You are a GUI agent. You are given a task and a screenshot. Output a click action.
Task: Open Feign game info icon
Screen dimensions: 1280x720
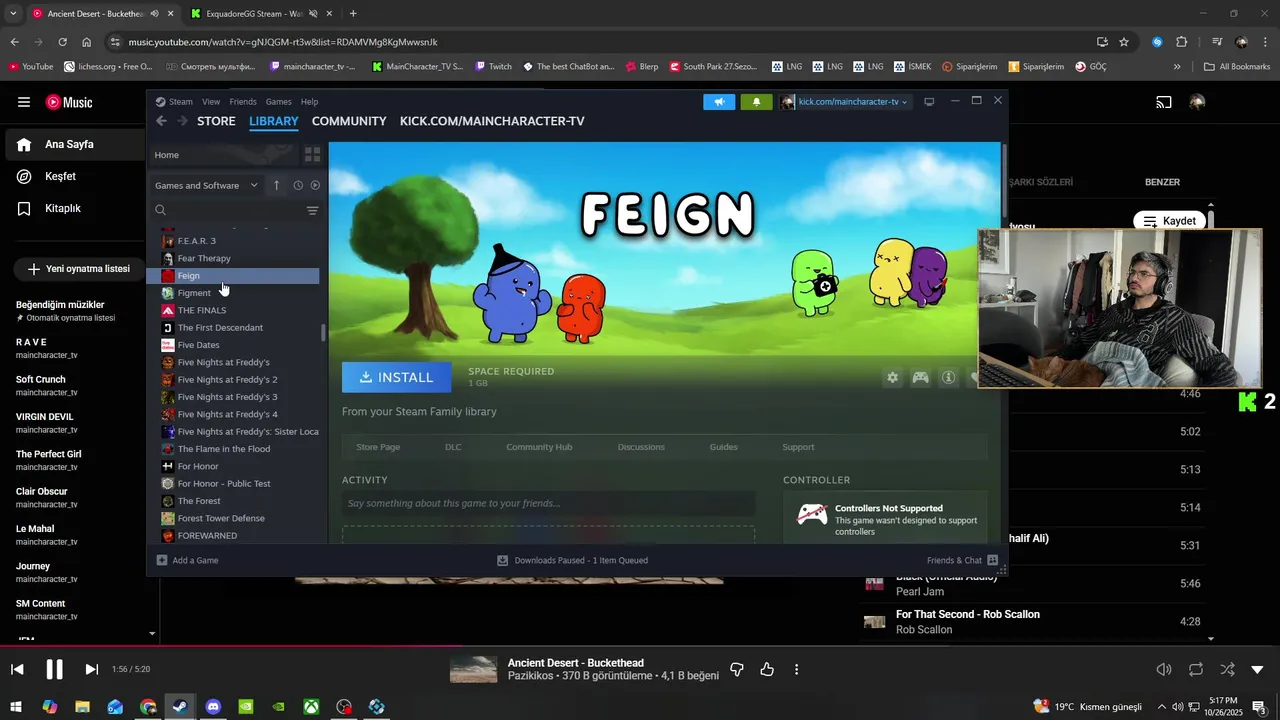click(948, 377)
